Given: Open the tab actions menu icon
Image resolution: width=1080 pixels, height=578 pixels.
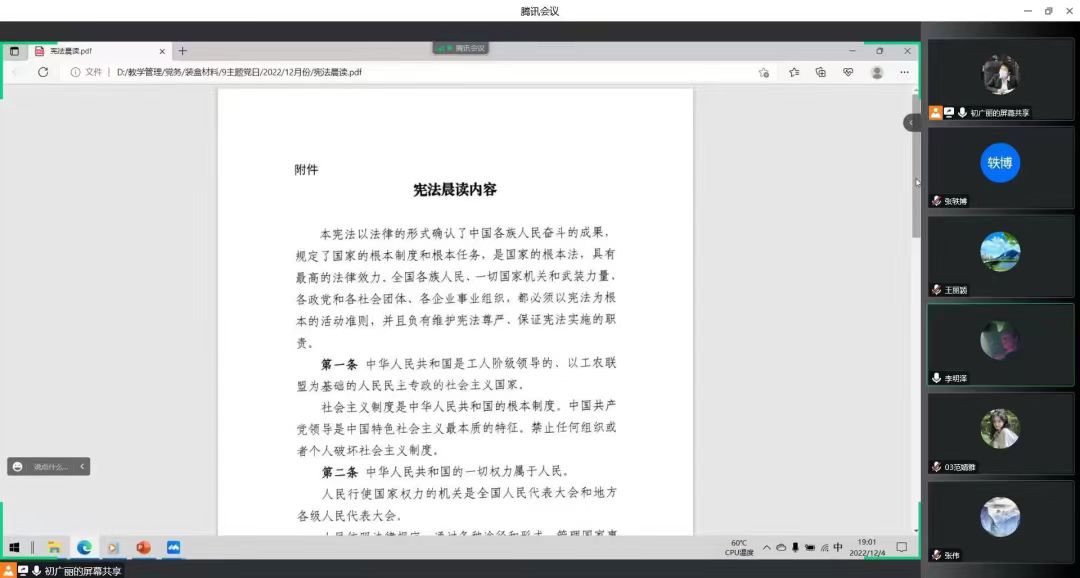Looking at the screenshot, I should 14,51.
